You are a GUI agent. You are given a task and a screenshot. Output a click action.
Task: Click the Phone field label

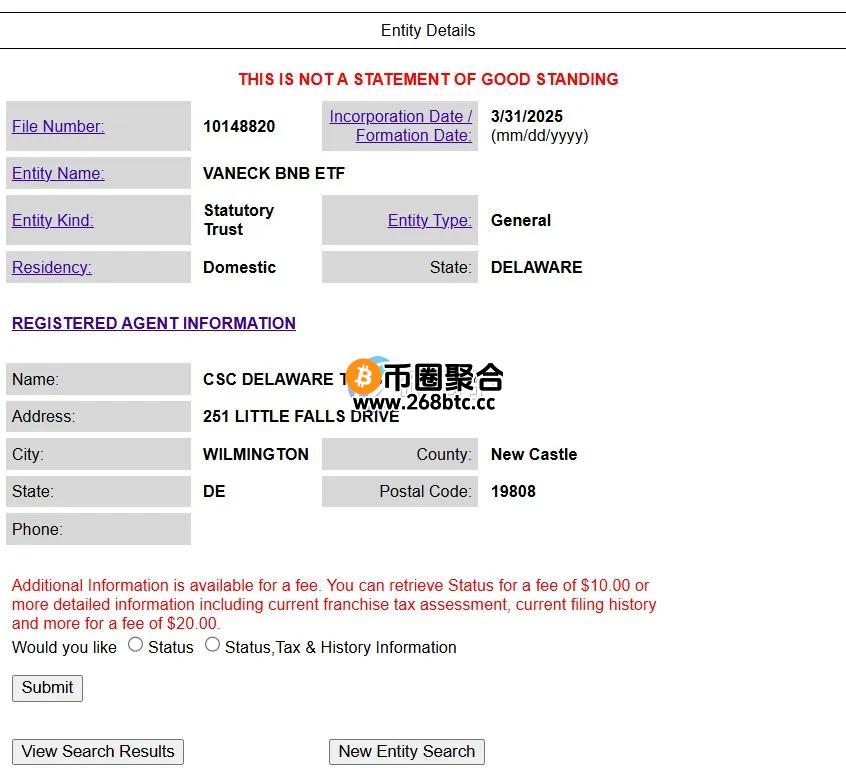[x=37, y=529]
